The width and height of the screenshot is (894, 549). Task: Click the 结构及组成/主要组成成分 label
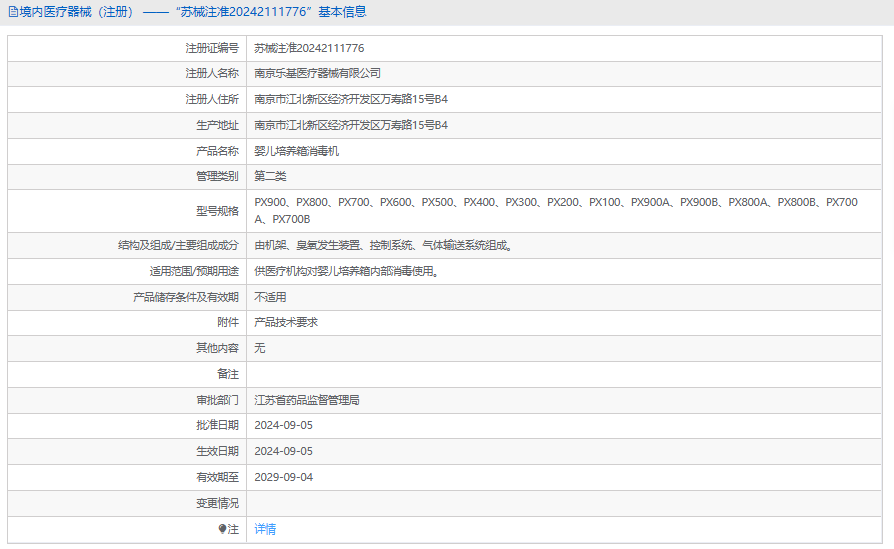pos(178,245)
